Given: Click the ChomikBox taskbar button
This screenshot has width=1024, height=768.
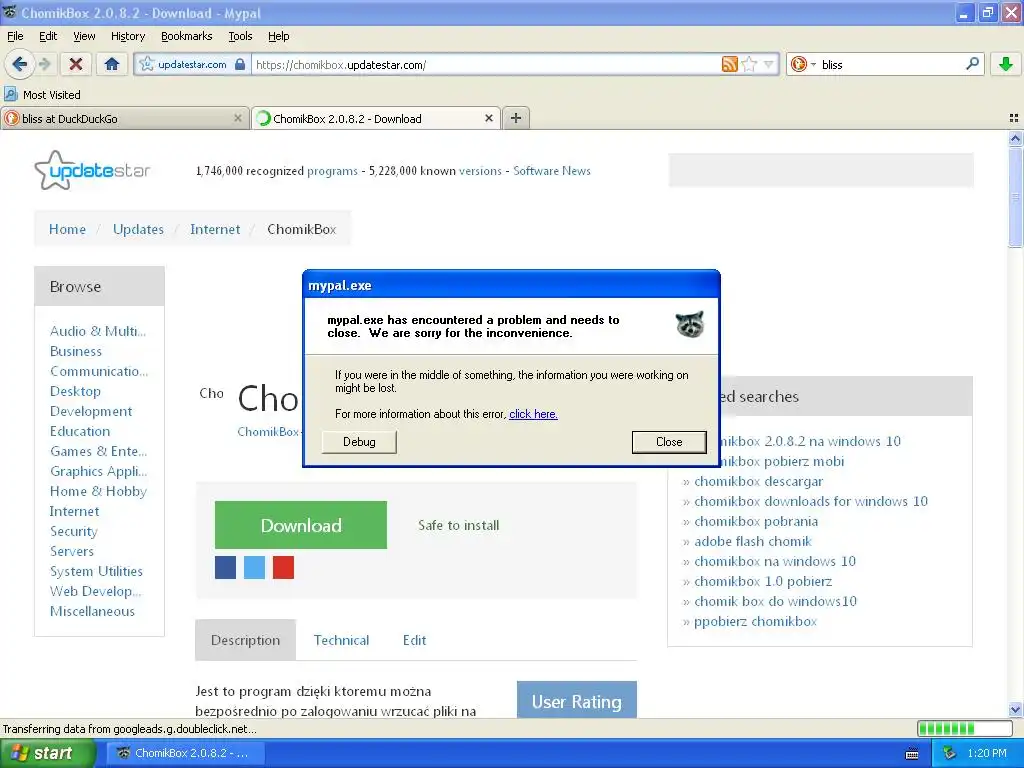Looking at the screenshot, I should [185, 753].
